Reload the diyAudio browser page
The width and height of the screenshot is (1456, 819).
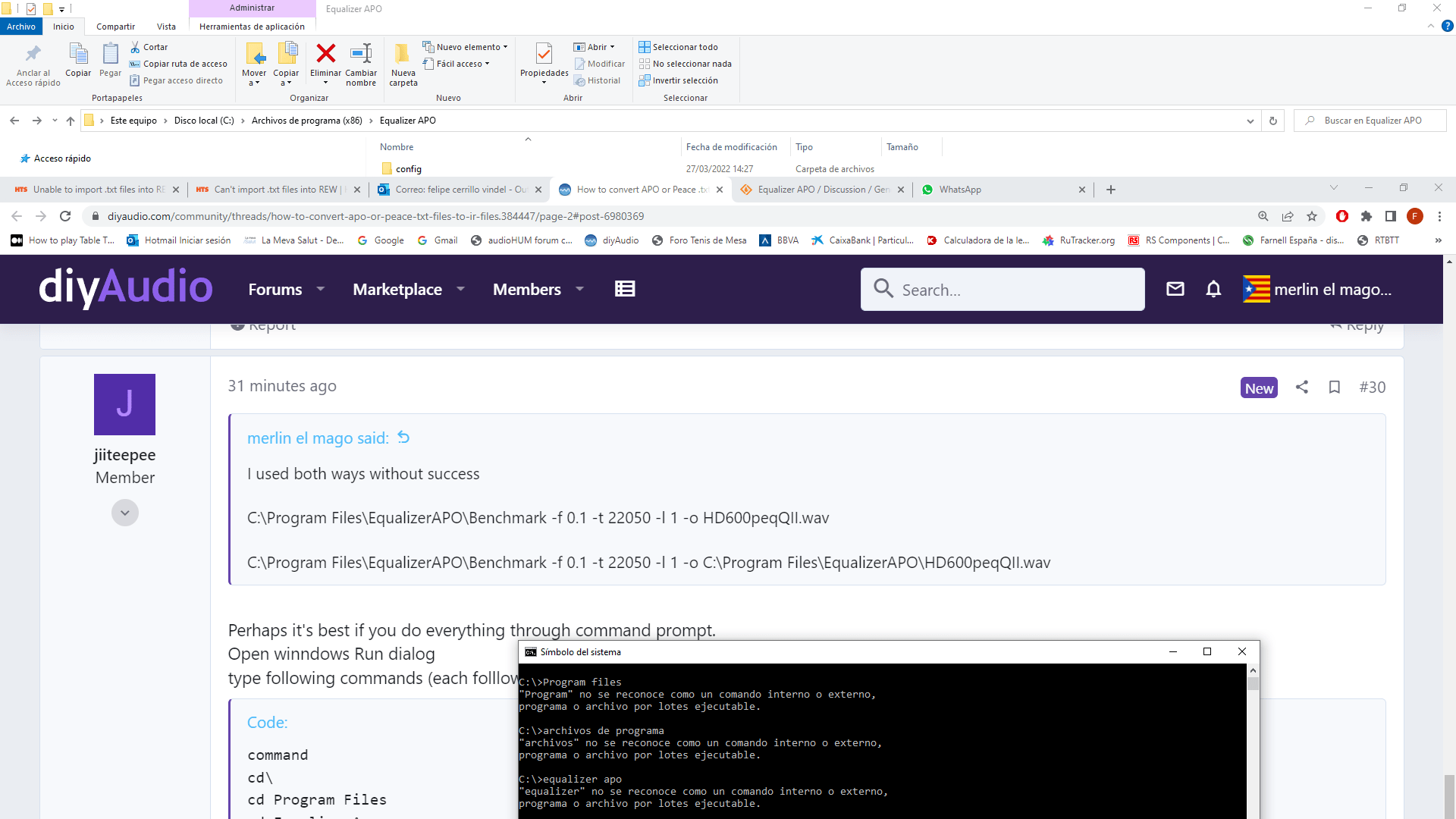(x=65, y=216)
